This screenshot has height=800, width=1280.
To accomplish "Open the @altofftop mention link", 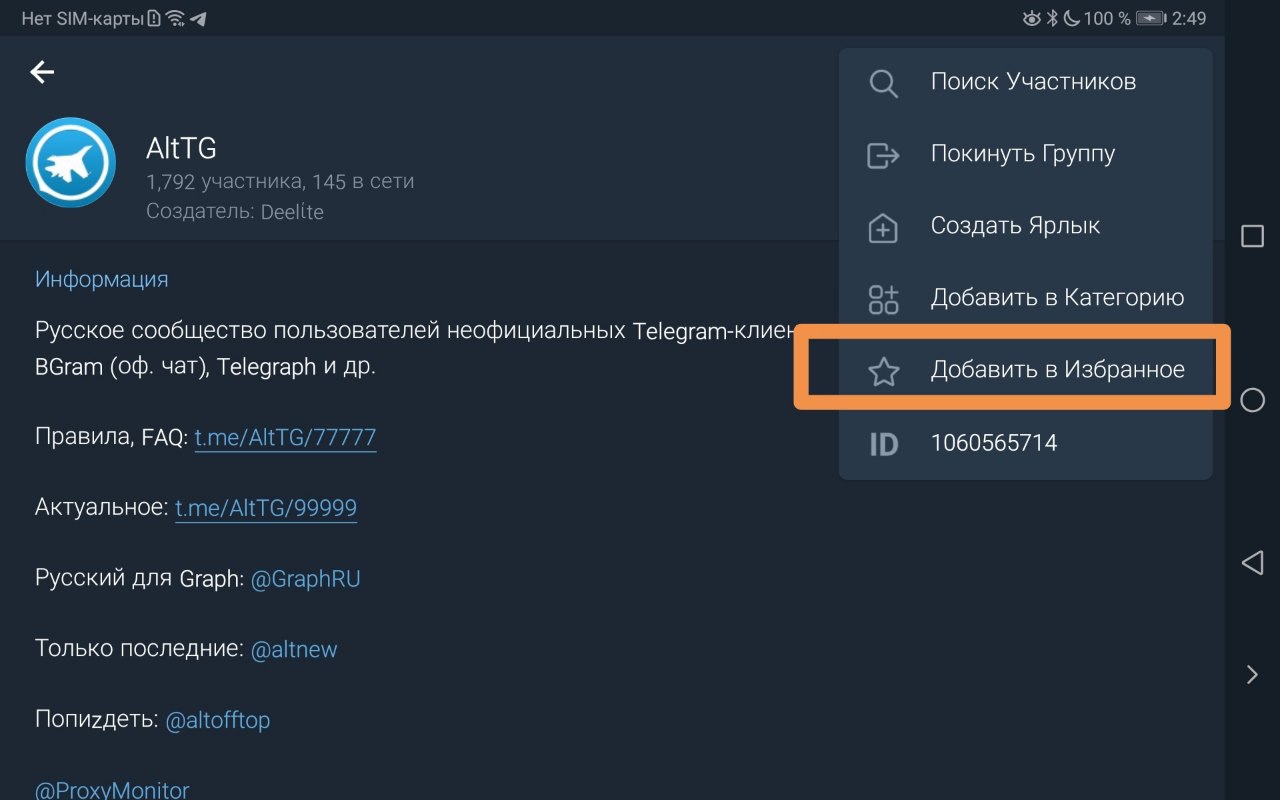I will [x=217, y=719].
